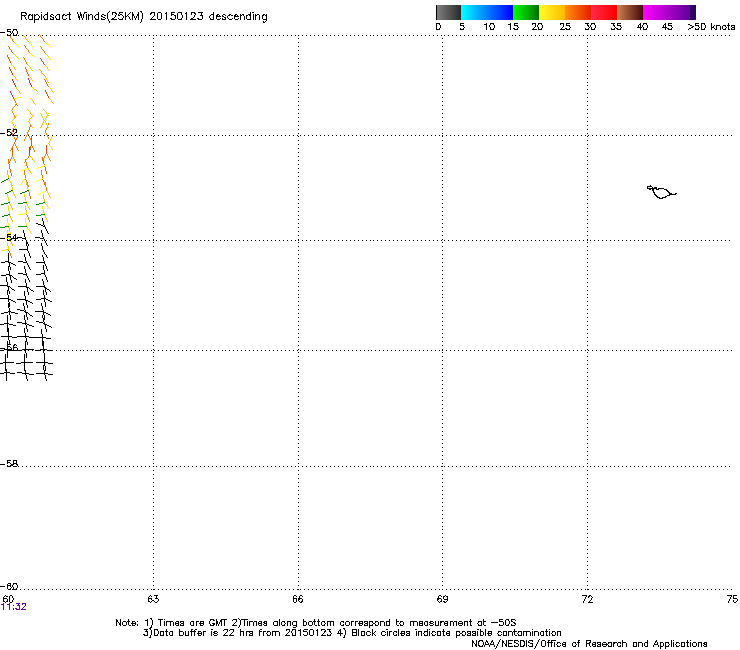This screenshot has height=650, width=740.
Task: Click the '45' legend scale label
Action: coord(667,27)
